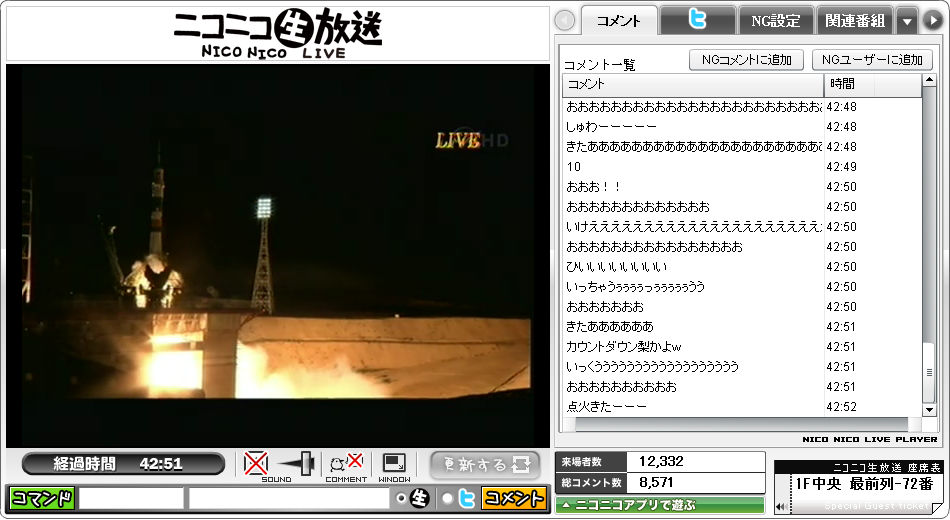This screenshot has height=520, width=950.
Task: Adjust the sound volume slider
Action: [297, 464]
